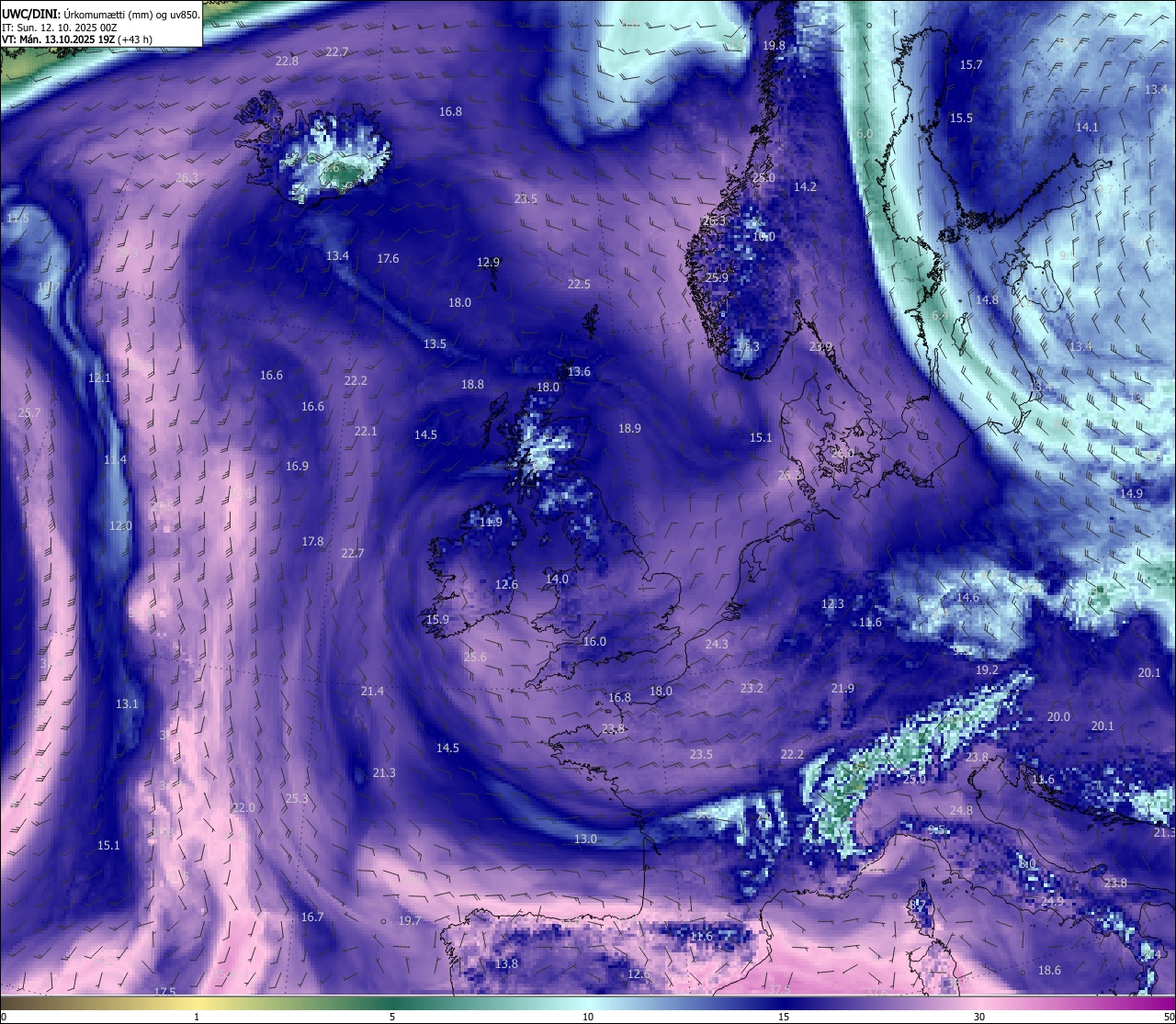Click the 23.9 value label
The width and height of the screenshot is (1176, 1024).
[820, 347]
